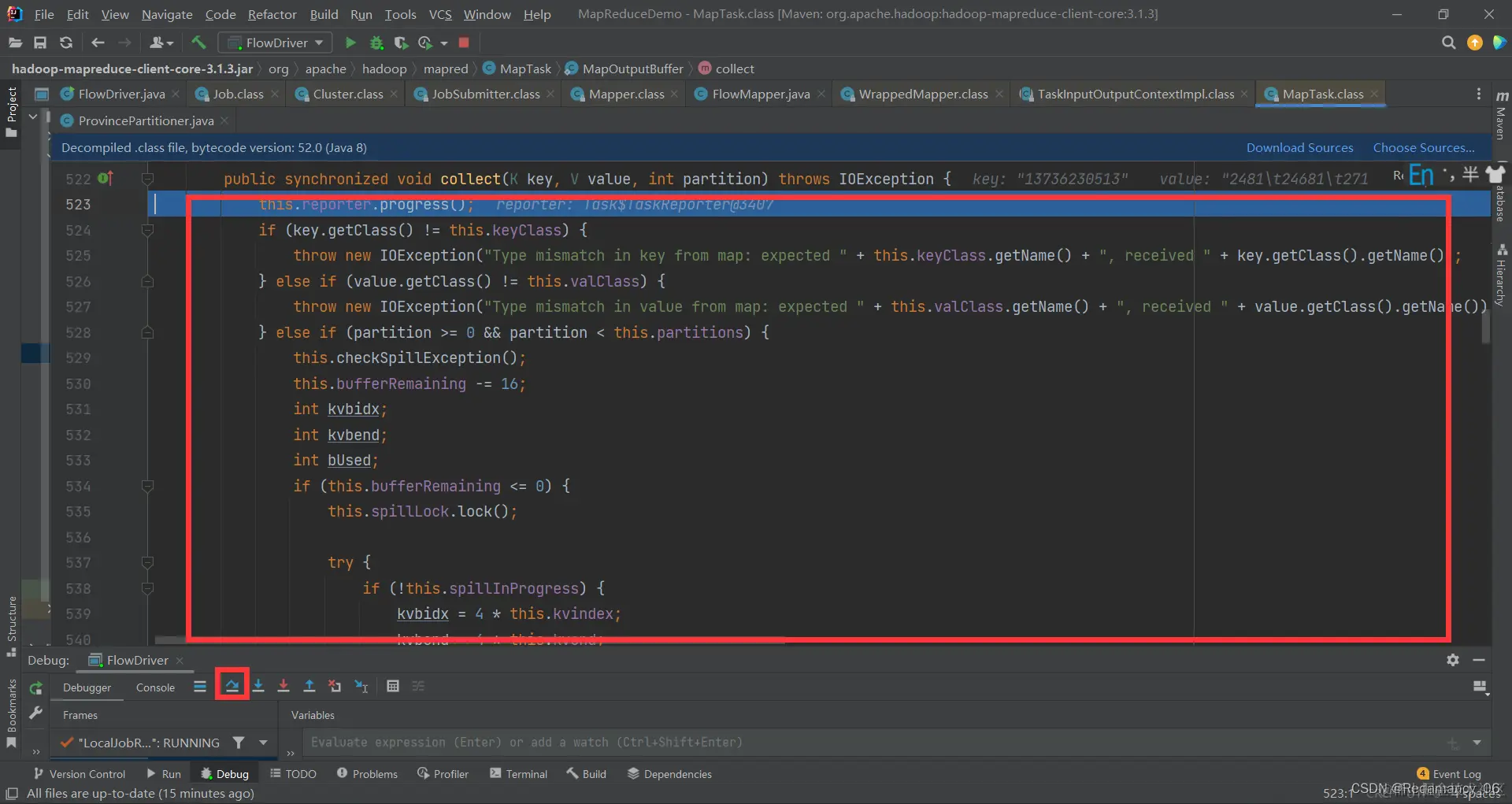This screenshot has width=1512, height=804.
Task: Stop the running process with red square
Action: [x=464, y=43]
